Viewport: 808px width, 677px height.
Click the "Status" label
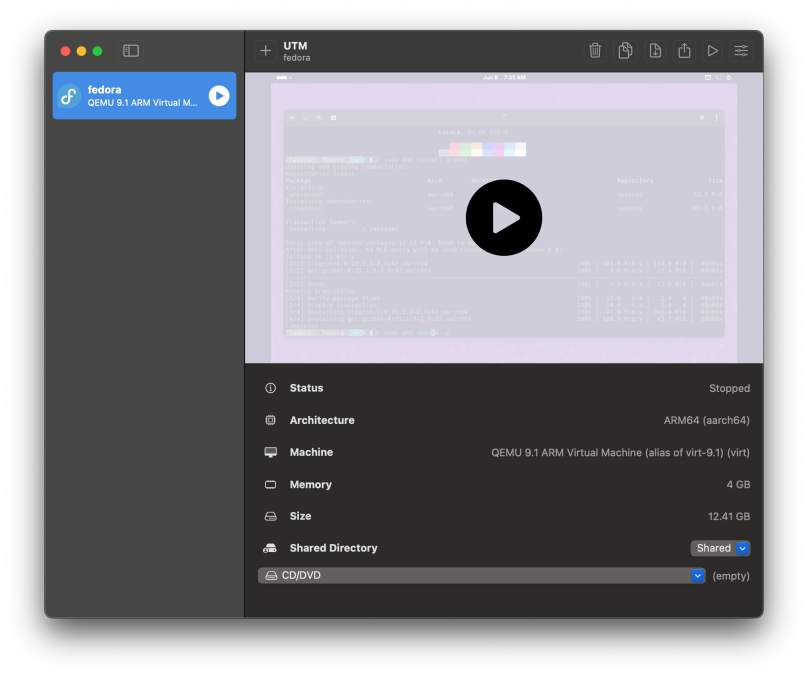pos(307,388)
